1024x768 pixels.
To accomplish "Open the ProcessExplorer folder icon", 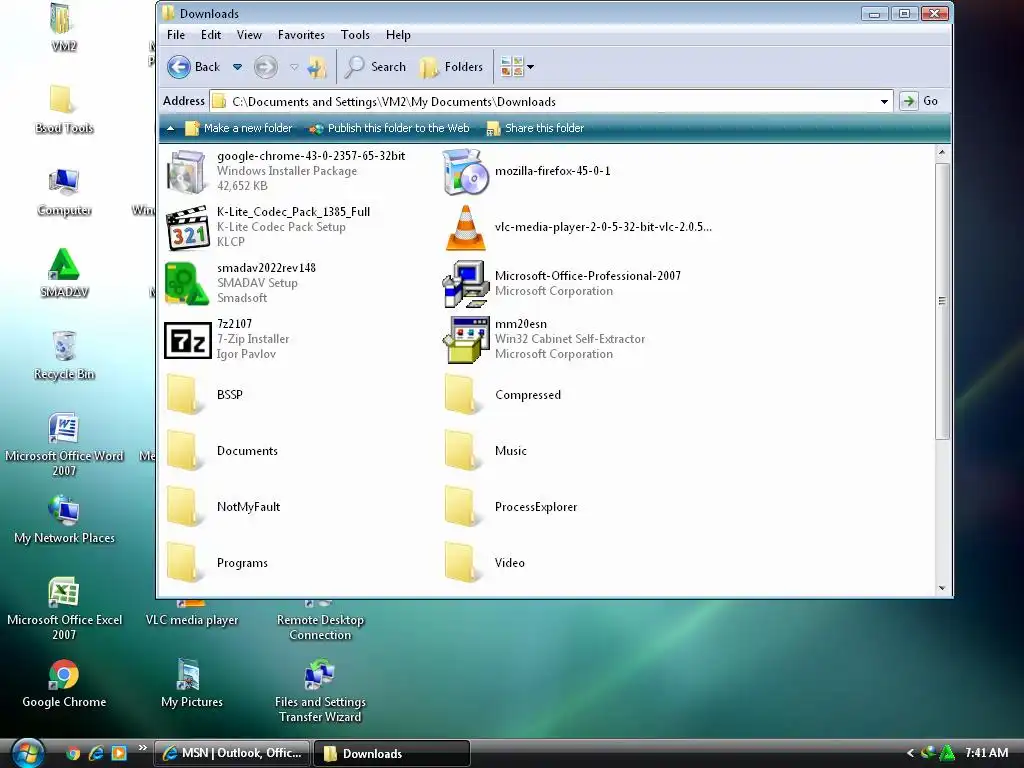I will pyautogui.click(x=462, y=507).
